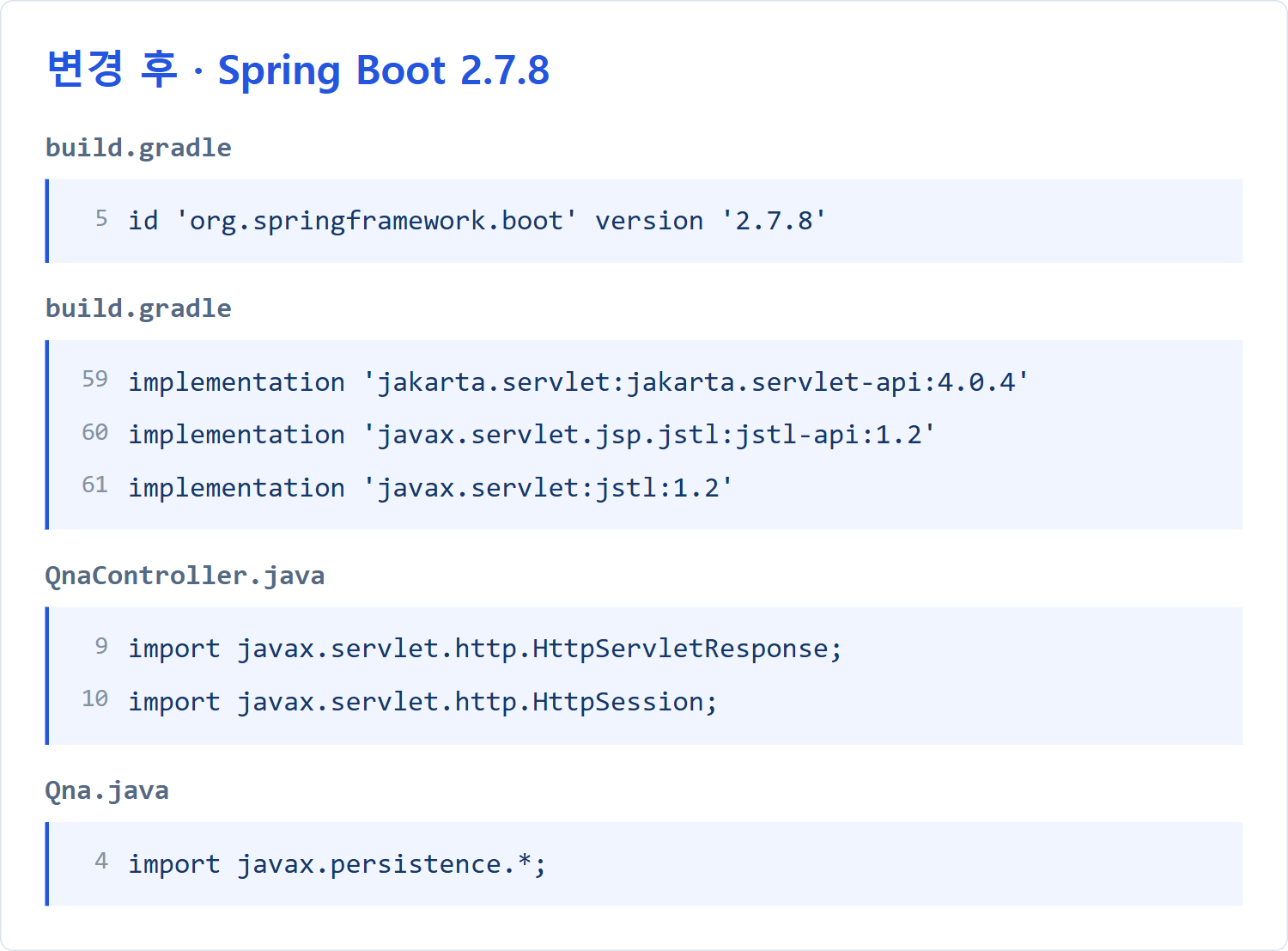Click line number 61
This screenshot has height=951, width=1288.
click(94, 485)
